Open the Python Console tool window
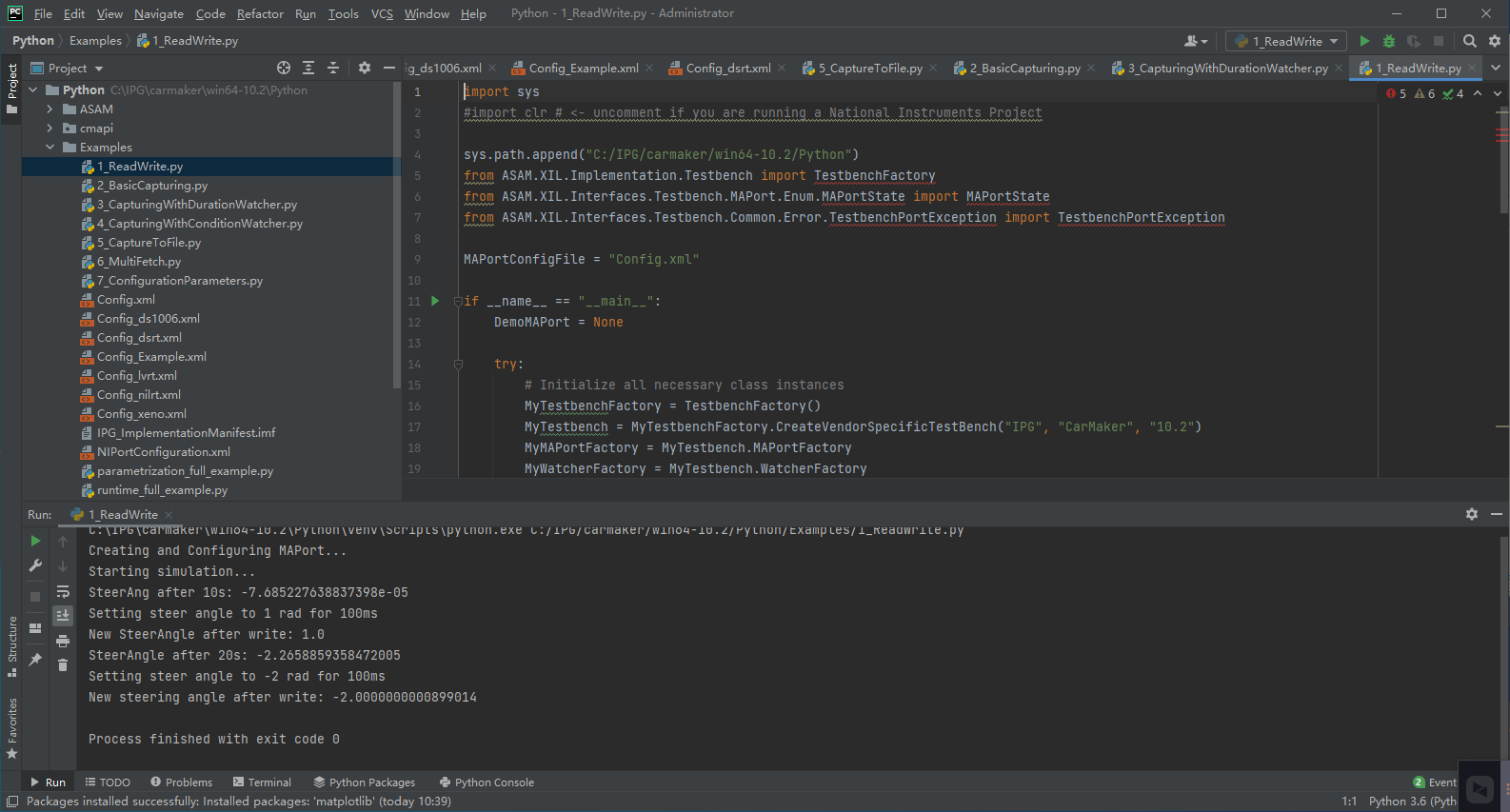The height and width of the screenshot is (812, 1510). click(487, 782)
